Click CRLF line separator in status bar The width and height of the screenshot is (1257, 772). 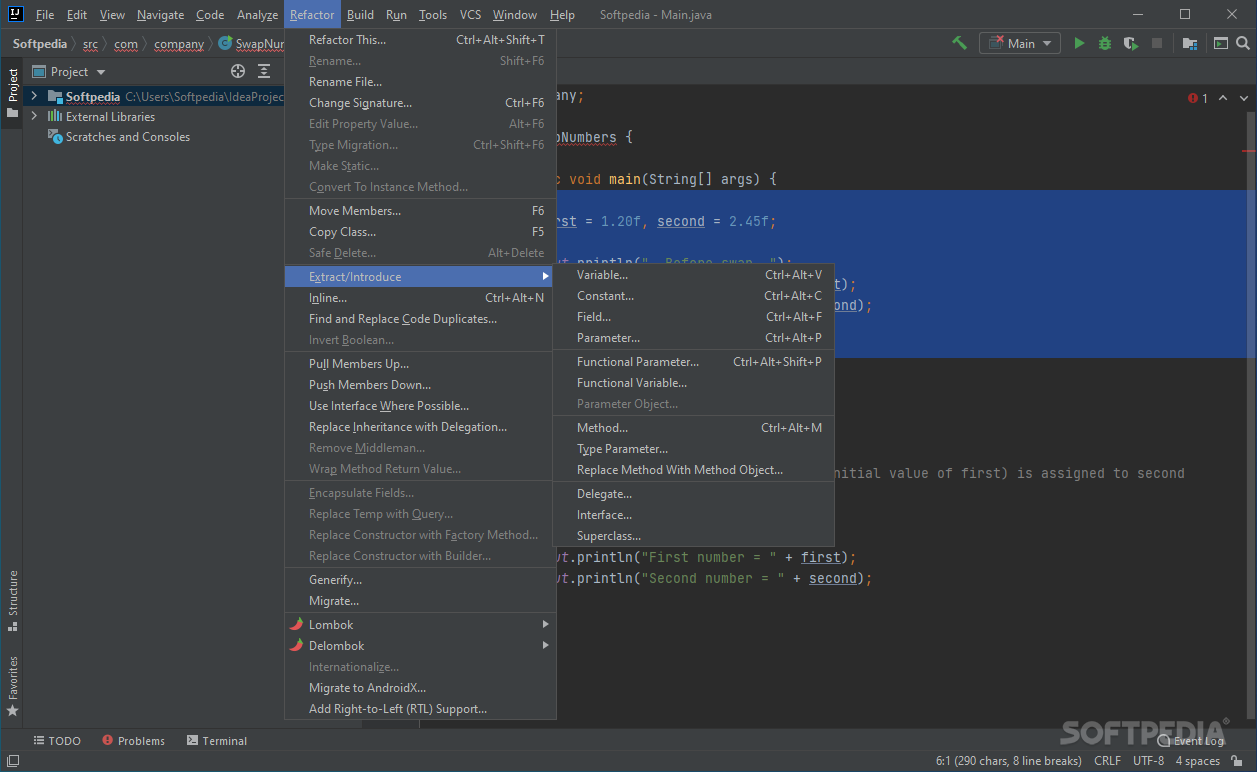click(x=1107, y=761)
